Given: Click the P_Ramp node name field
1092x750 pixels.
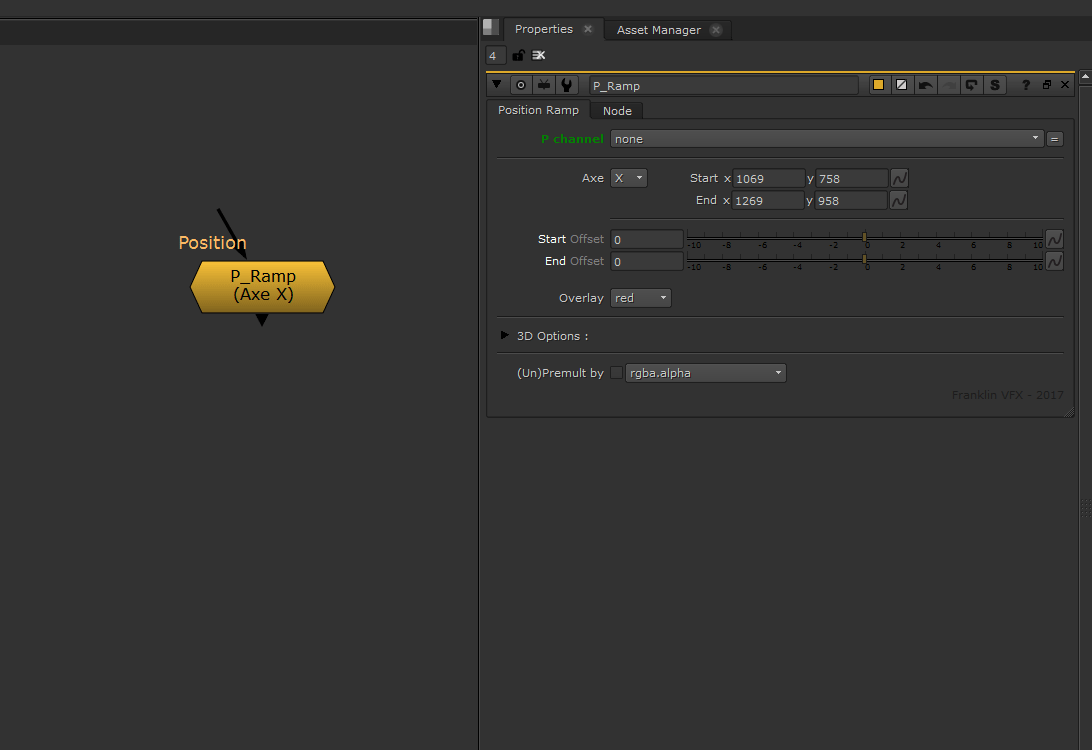Looking at the screenshot, I should tap(723, 85).
